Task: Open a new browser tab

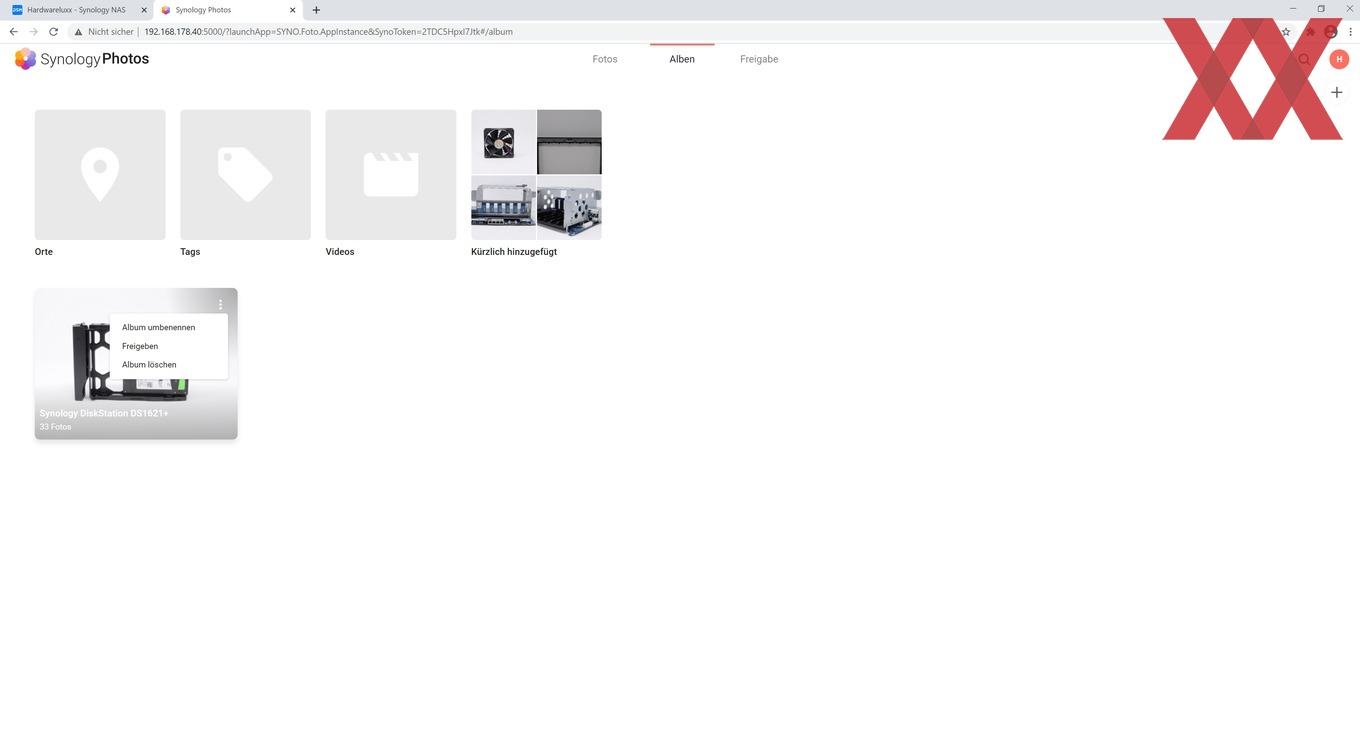Action: pos(316,10)
